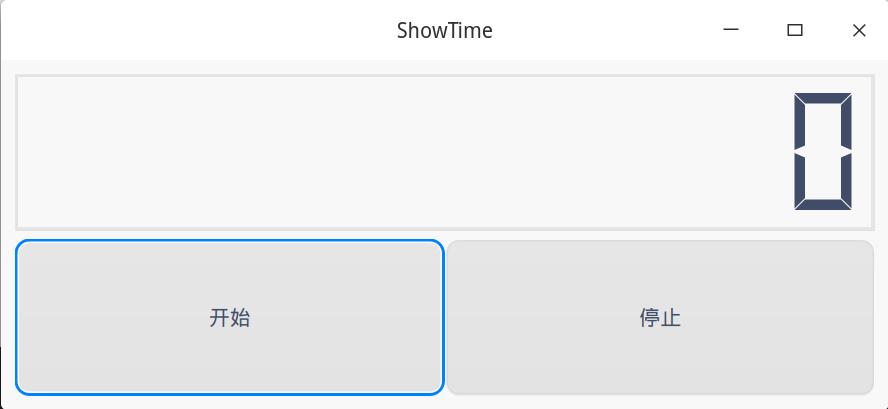This screenshot has height=409, width=888.
Task: Hit the X icon in title bar
Action: (x=859, y=30)
